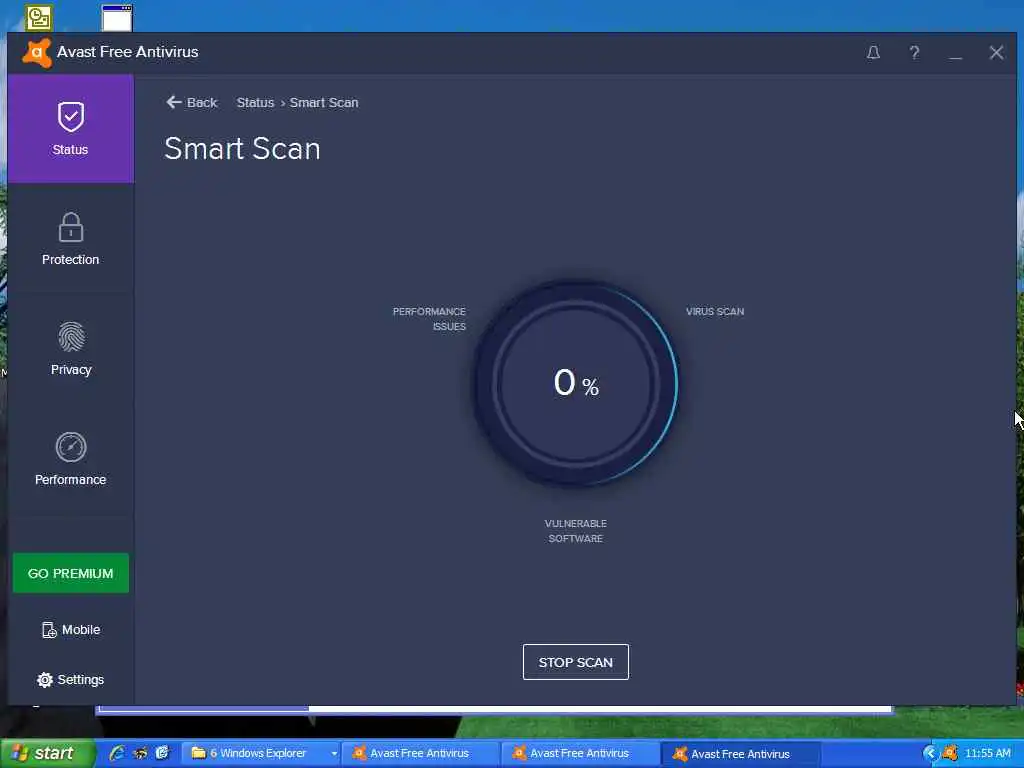
Task: Click the Smart Scan heading
Action: [x=242, y=148]
